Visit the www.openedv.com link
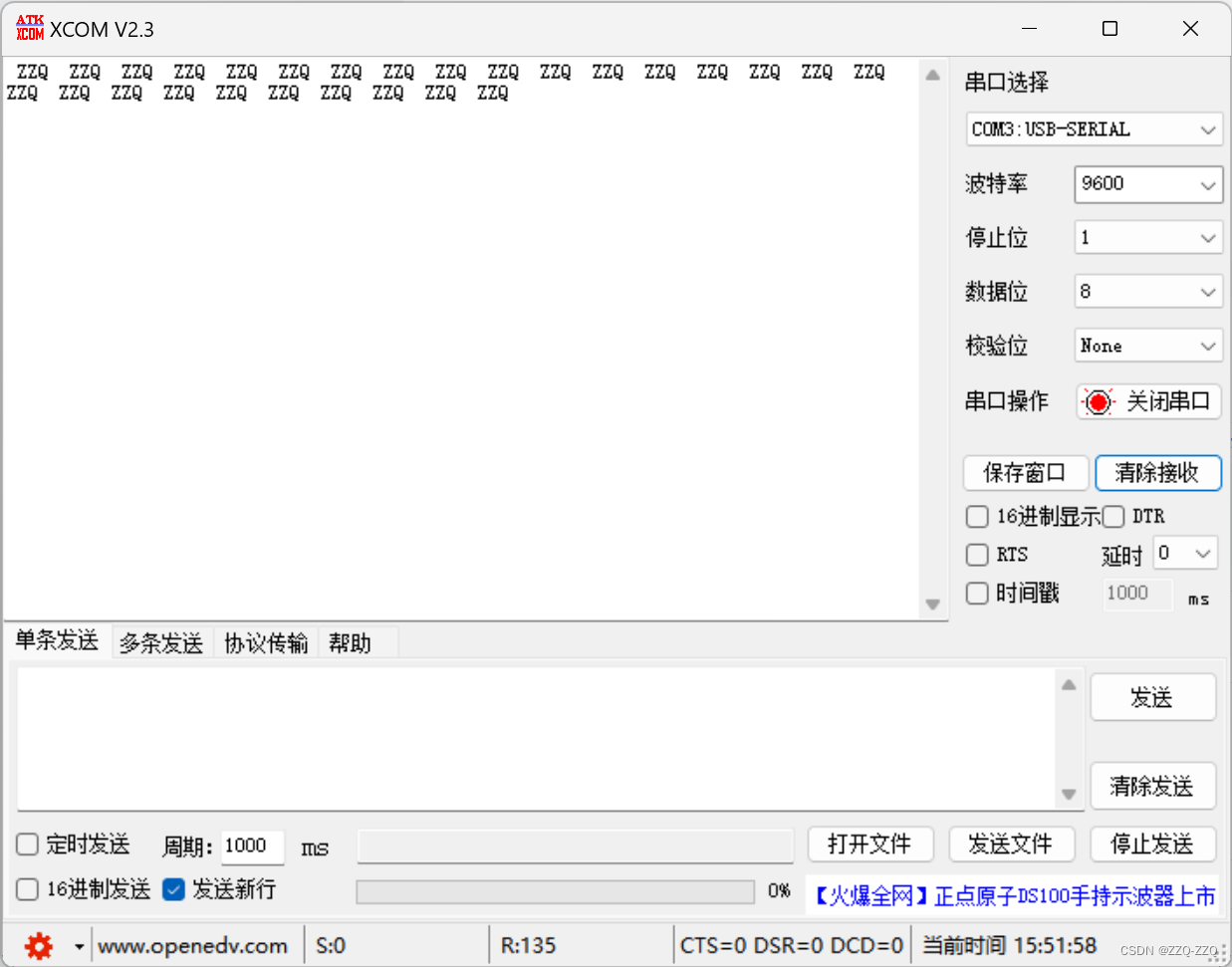The image size is (1232, 967). point(194,944)
